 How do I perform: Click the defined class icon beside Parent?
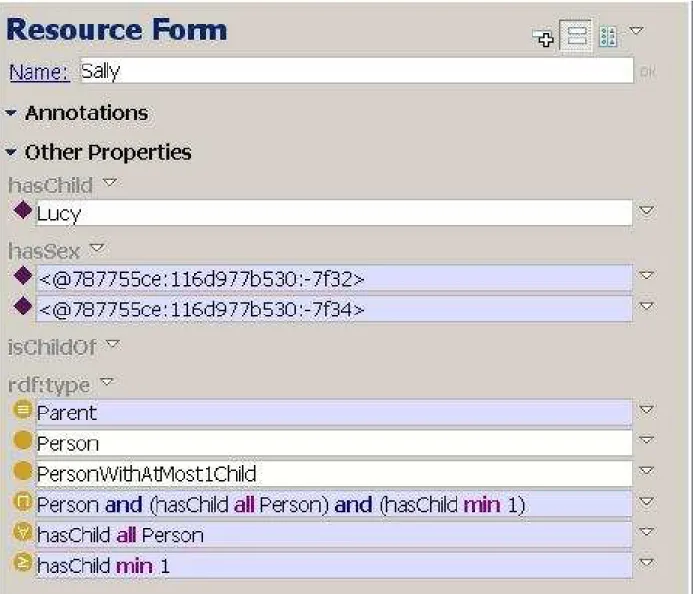click(x=23, y=409)
